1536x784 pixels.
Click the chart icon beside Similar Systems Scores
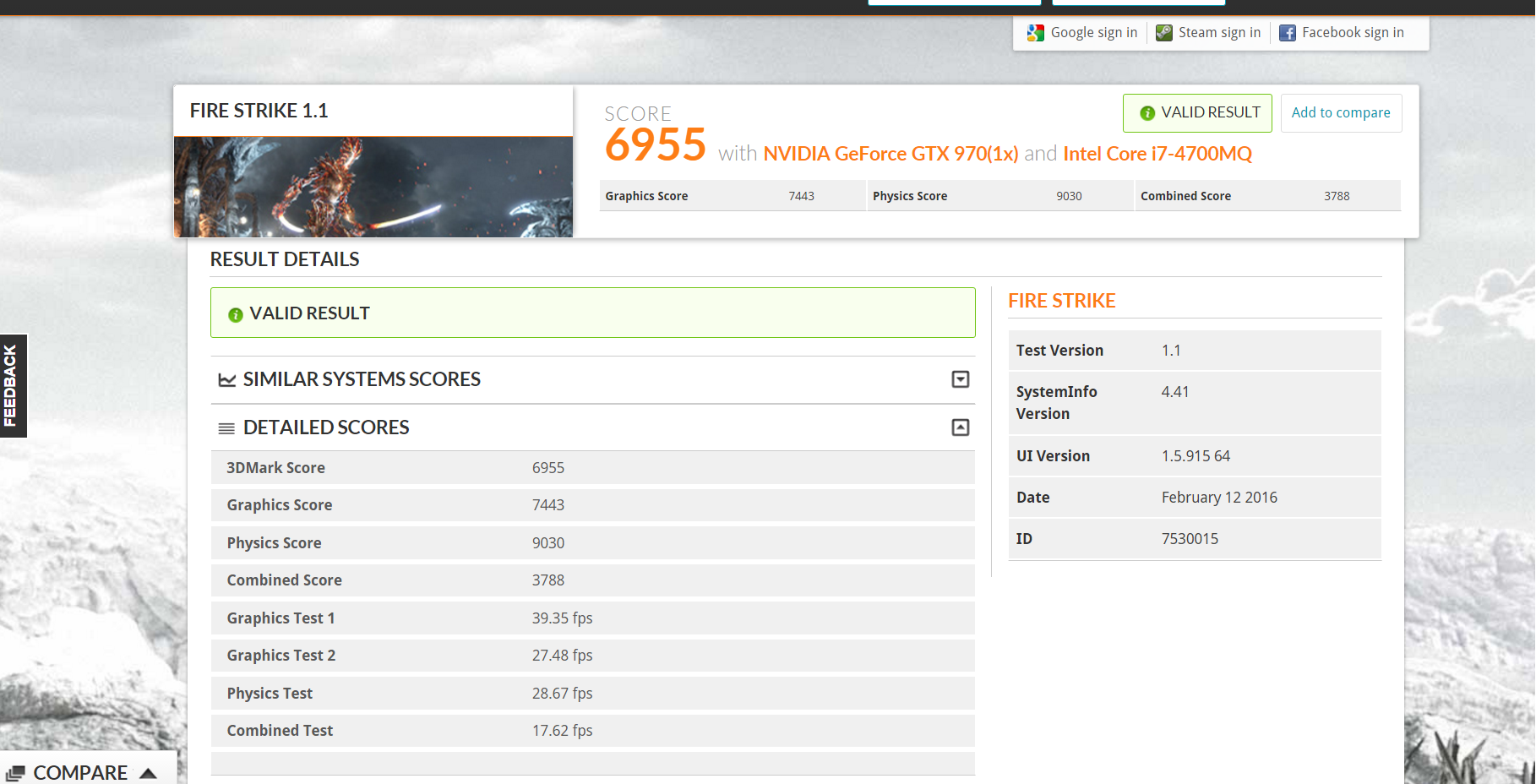click(226, 380)
